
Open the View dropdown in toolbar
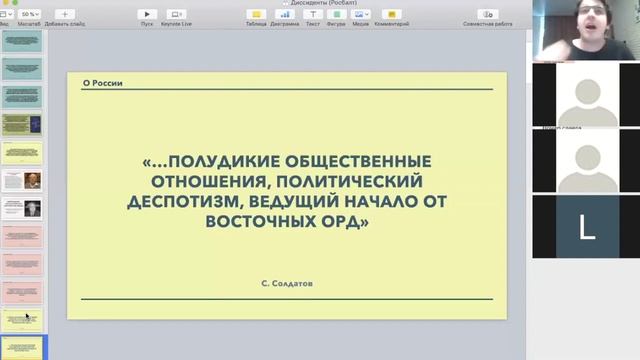tap(6, 14)
